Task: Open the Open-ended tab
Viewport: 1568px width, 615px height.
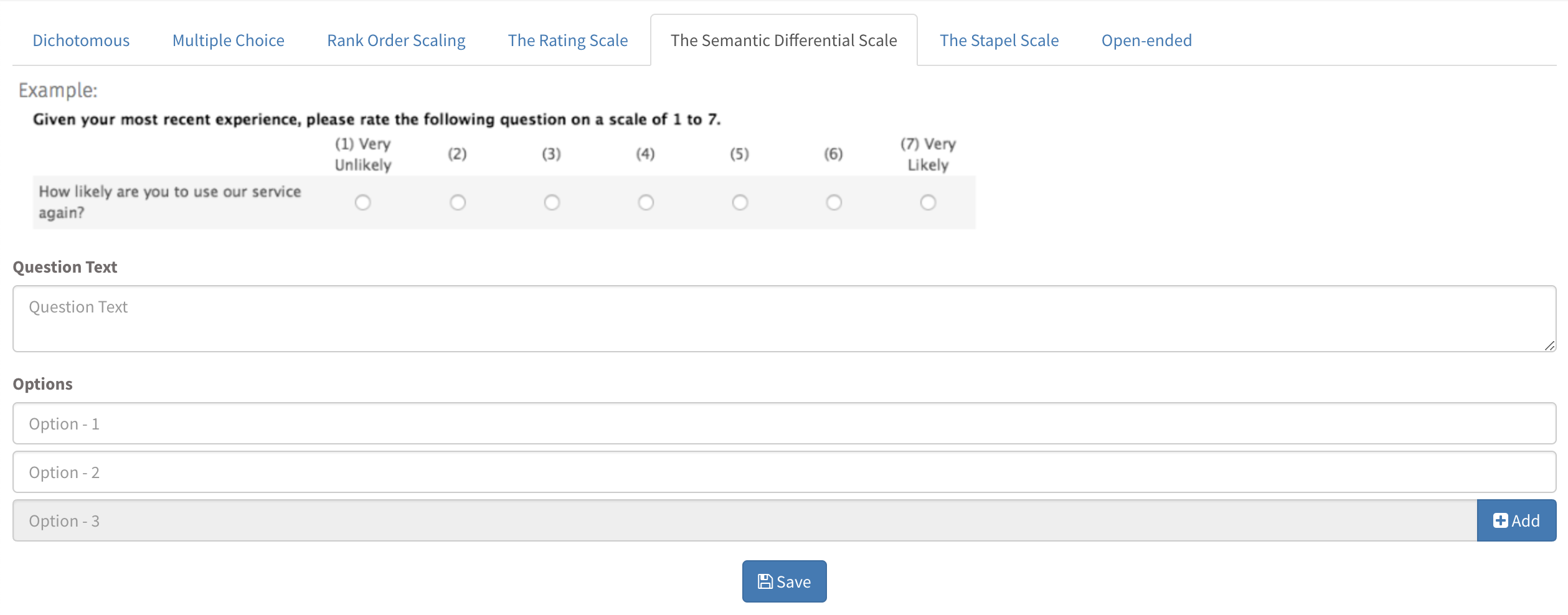Action: pos(1146,40)
